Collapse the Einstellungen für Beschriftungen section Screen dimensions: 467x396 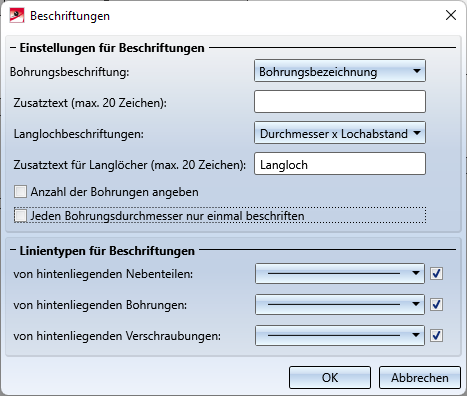(13, 48)
